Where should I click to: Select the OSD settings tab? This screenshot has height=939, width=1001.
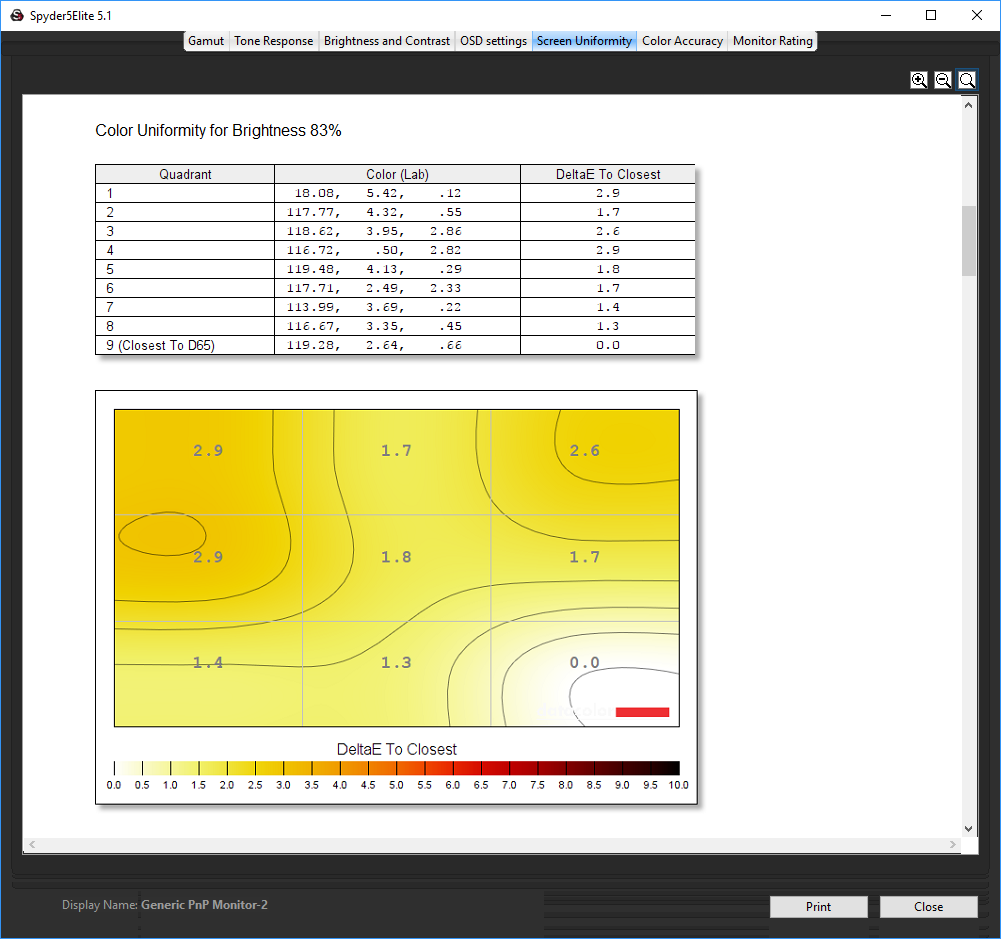[x=493, y=41]
